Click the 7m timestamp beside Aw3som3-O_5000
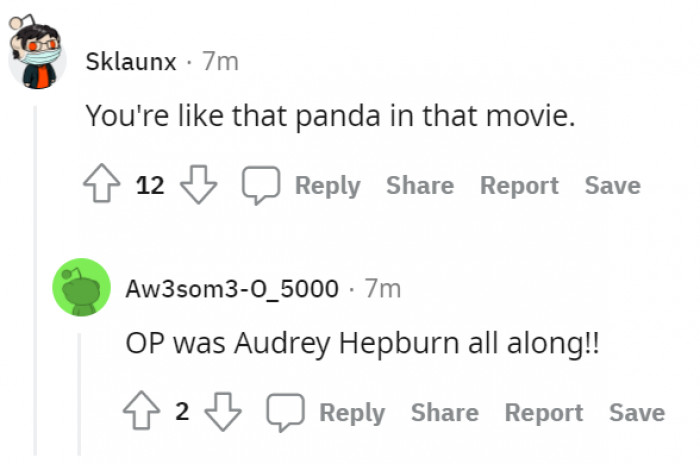 click(383, 289)
